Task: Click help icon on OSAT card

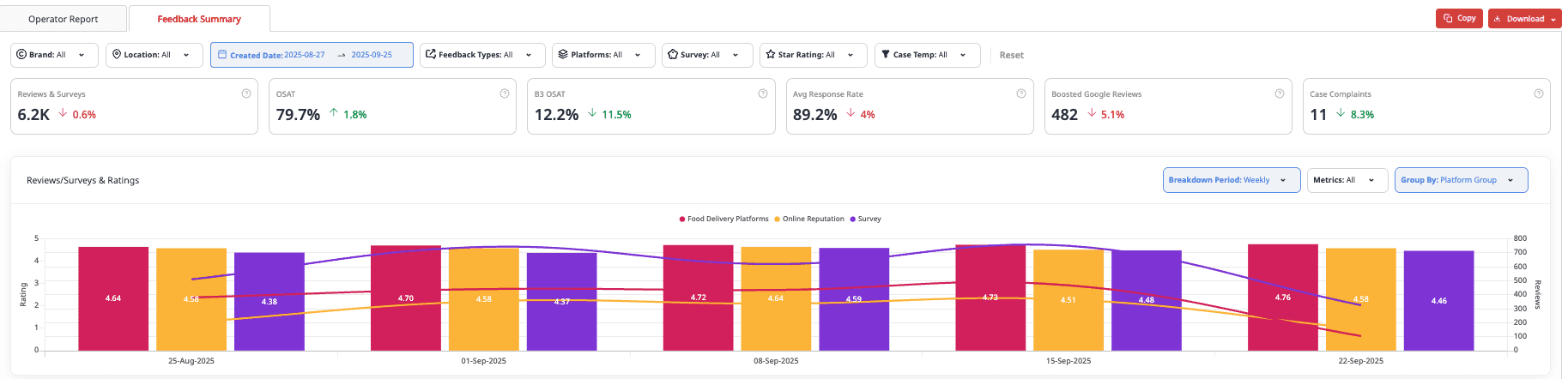Action: 505,93
